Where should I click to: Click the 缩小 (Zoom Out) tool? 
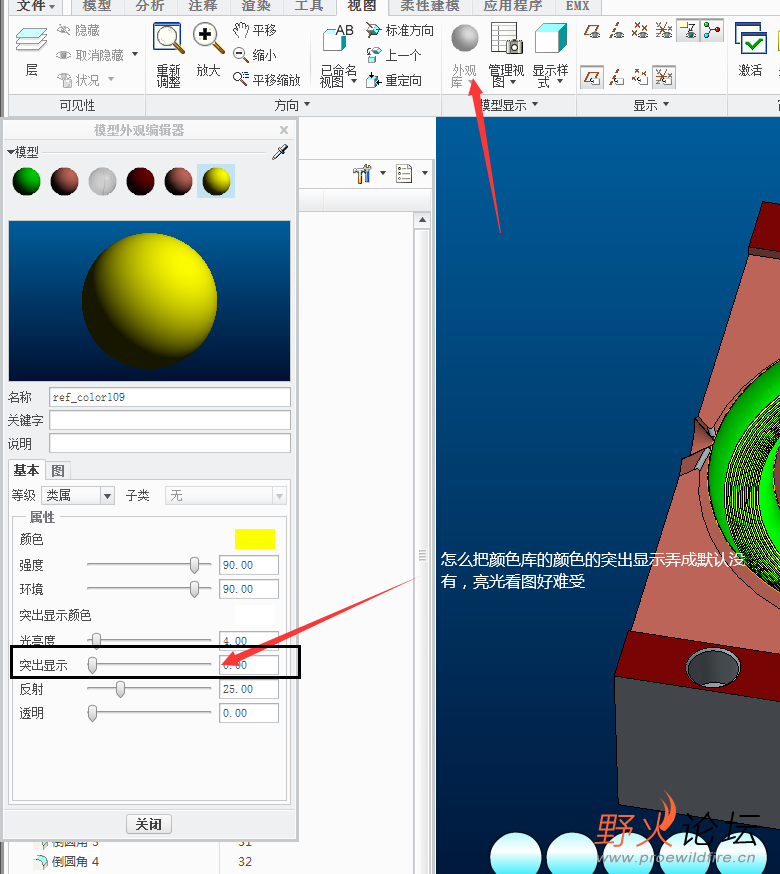point(254,55)
